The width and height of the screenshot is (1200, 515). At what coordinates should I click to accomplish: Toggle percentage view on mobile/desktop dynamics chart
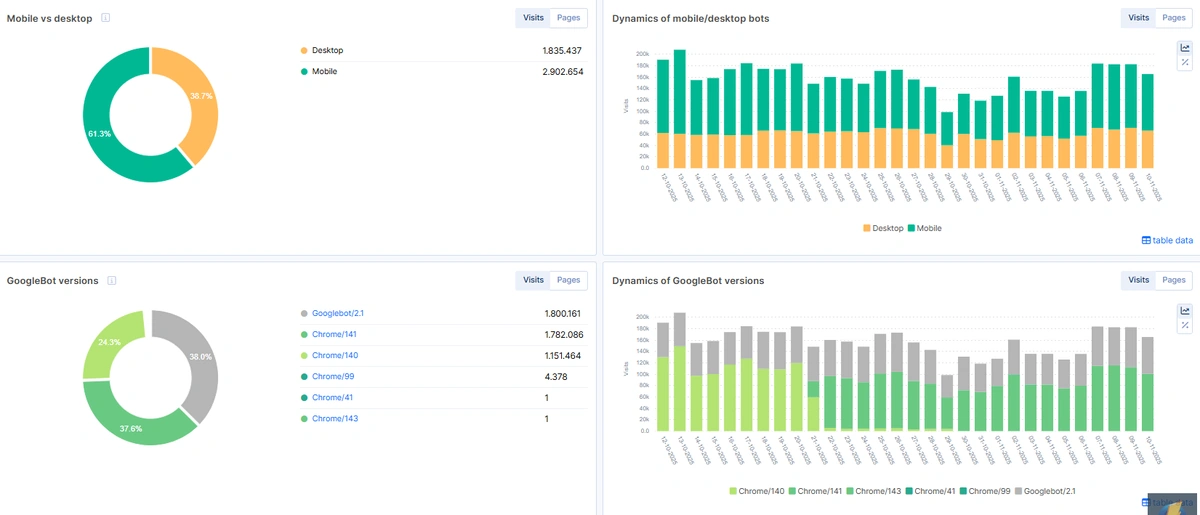1185,62
